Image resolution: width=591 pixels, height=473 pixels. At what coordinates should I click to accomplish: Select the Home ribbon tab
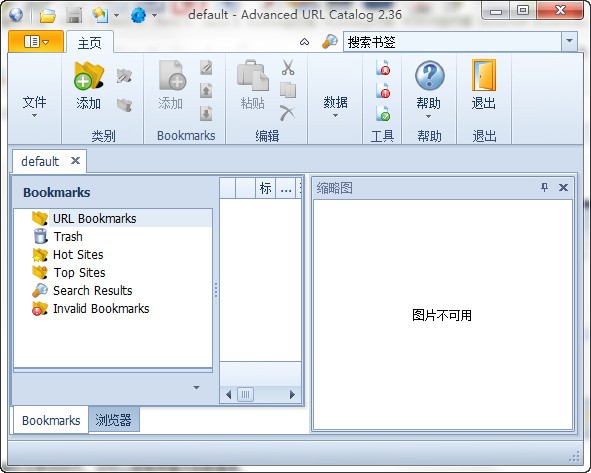point(90,43)
